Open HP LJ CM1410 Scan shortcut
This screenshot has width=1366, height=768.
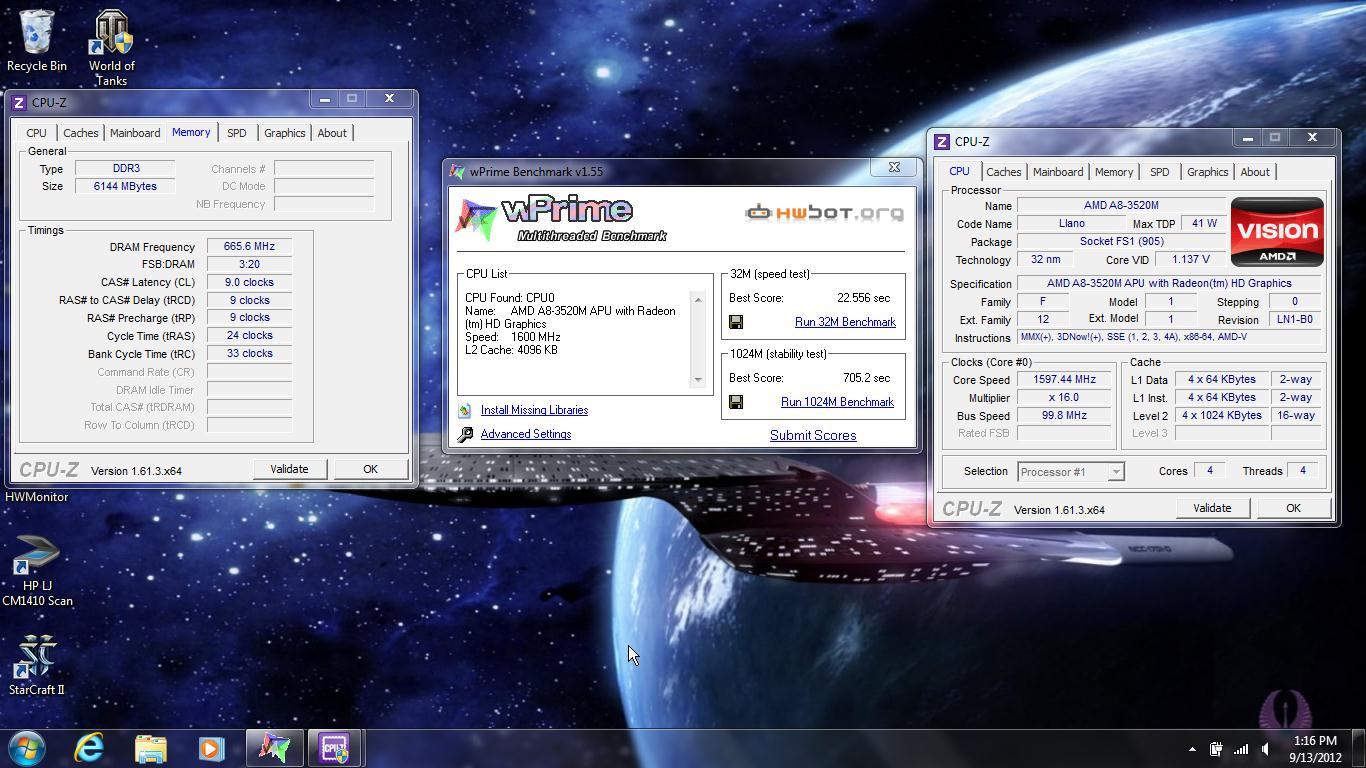(x=37, y=570)
